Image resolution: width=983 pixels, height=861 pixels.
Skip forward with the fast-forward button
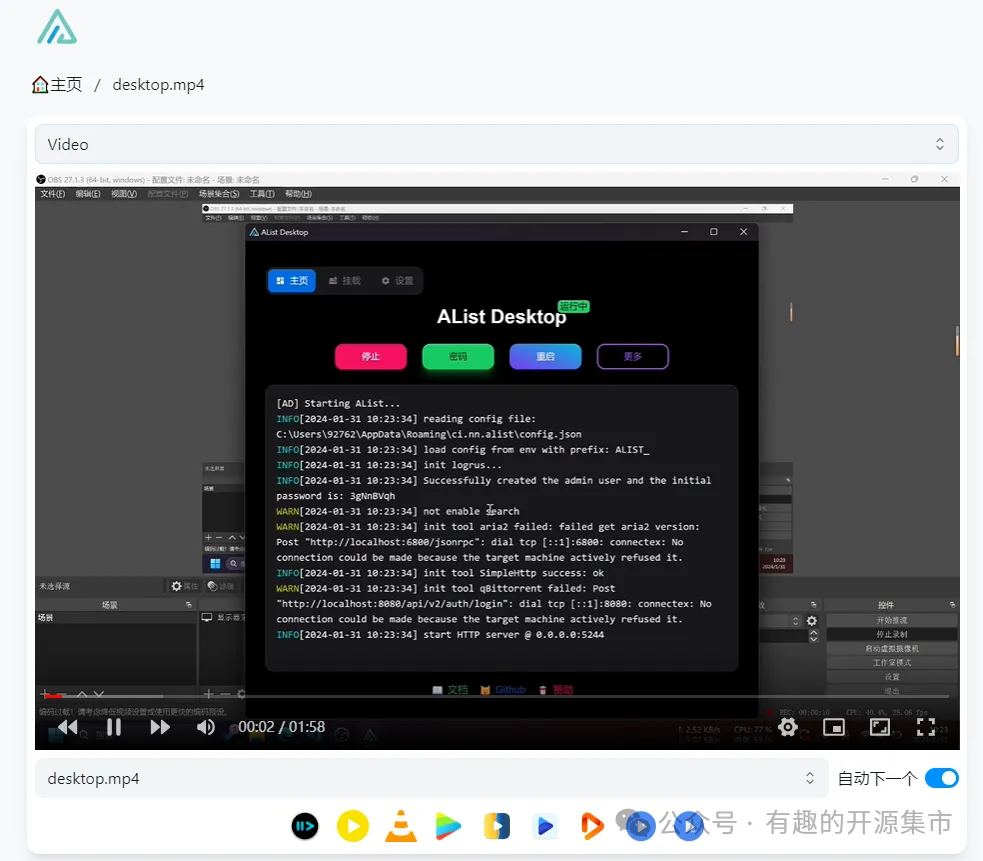coord(160,727)
